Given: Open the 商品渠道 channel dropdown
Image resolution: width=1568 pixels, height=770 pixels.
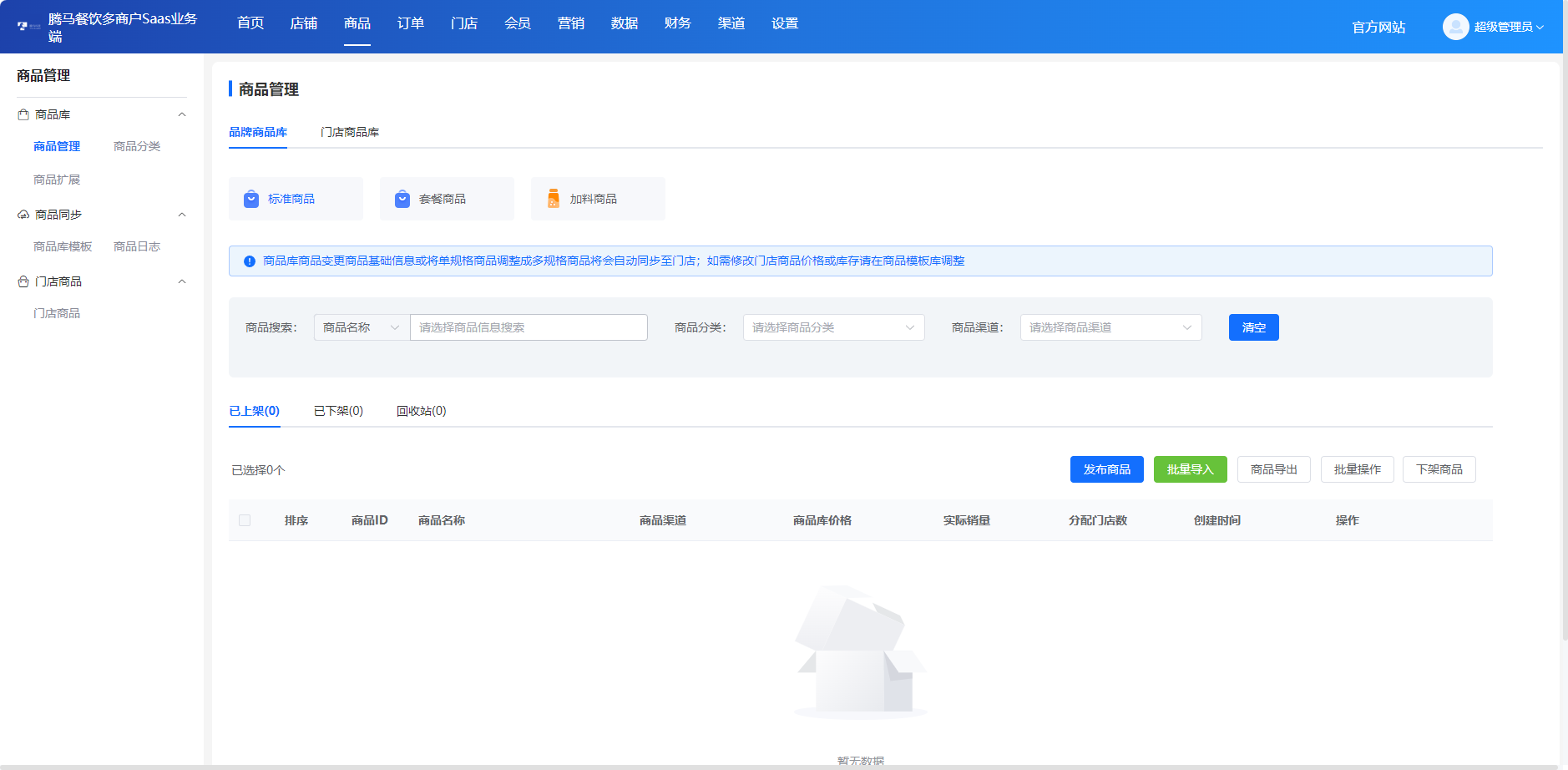Looking at the screenshot, I should click(x=1110, y=327).
